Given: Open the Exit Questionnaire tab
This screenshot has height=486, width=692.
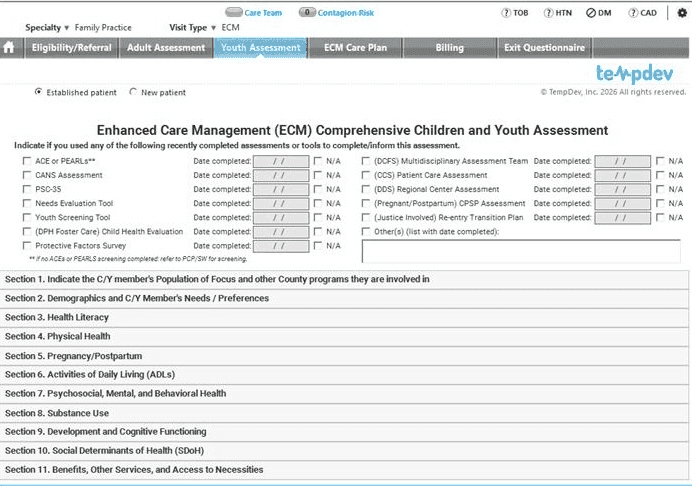Looking at the screenshot, I should 544,48.
